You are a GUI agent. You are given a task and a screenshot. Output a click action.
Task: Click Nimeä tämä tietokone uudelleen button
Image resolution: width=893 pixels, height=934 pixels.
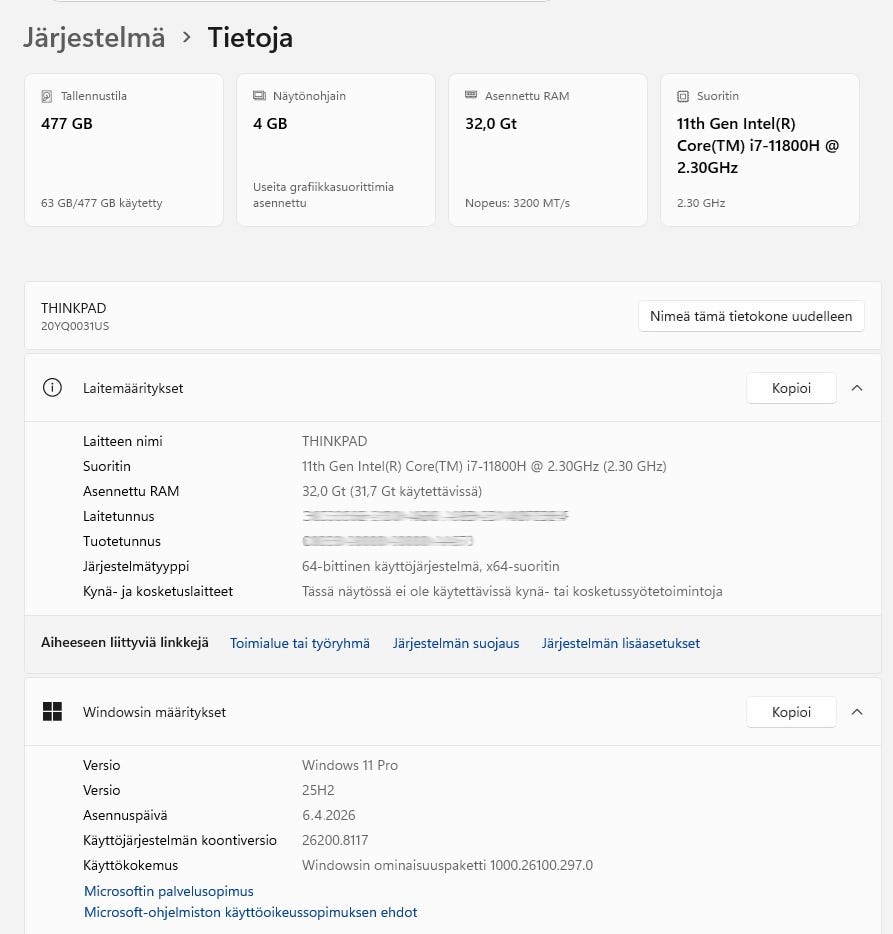pos(751,316)
